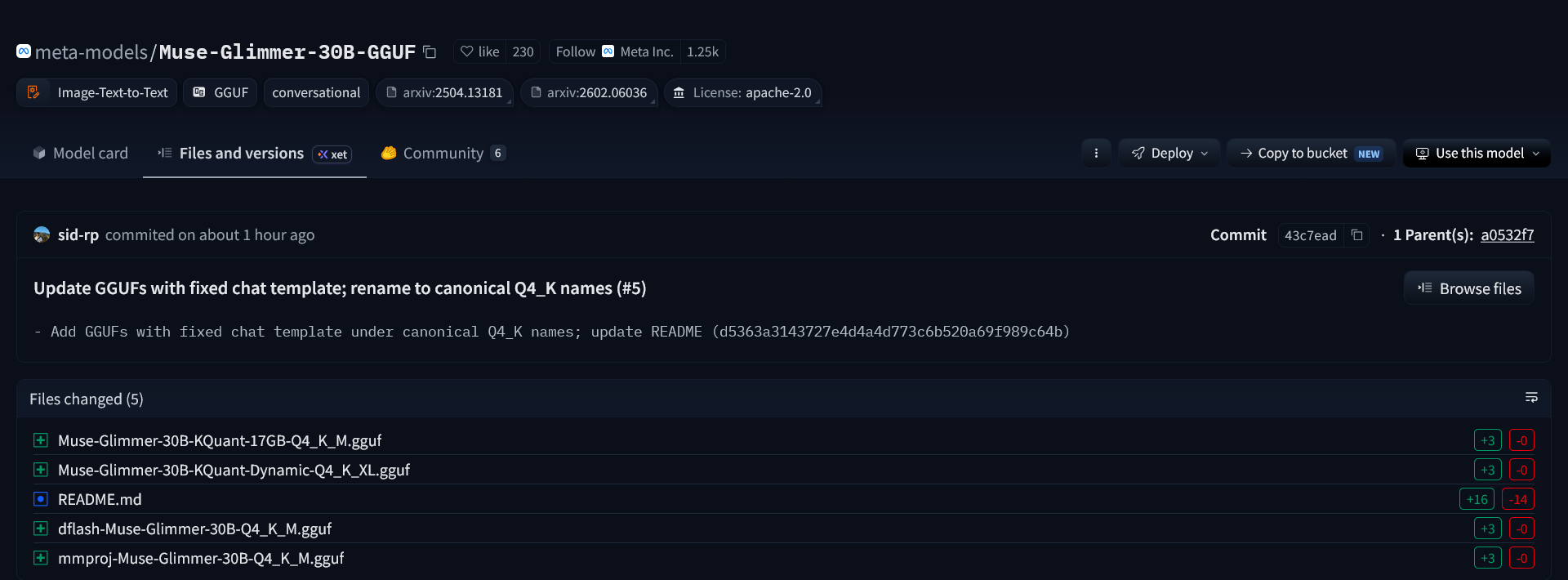Viewport: 1568px width, 580px height.
Task: Open mmproj-Muse-Glimmer-30B-Q4_K_M.gguf file diff
Action: (x=201, y=558)
